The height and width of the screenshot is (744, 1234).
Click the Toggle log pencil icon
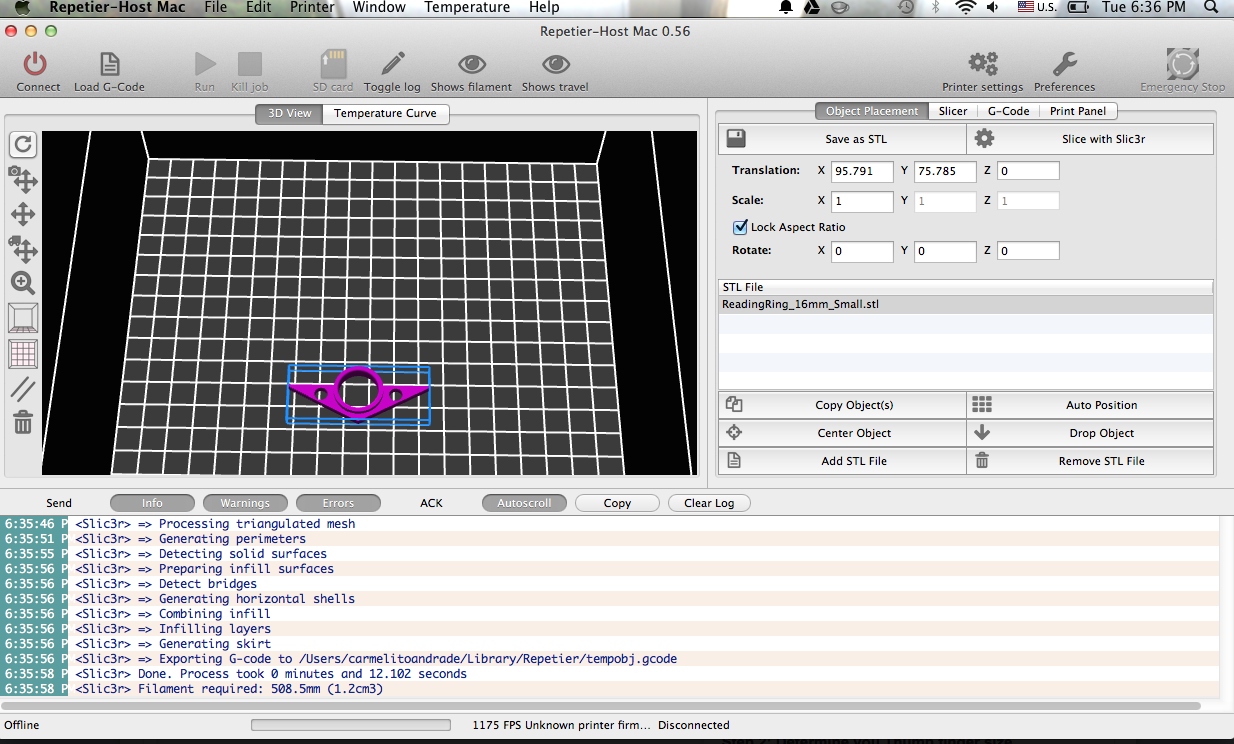393,65
